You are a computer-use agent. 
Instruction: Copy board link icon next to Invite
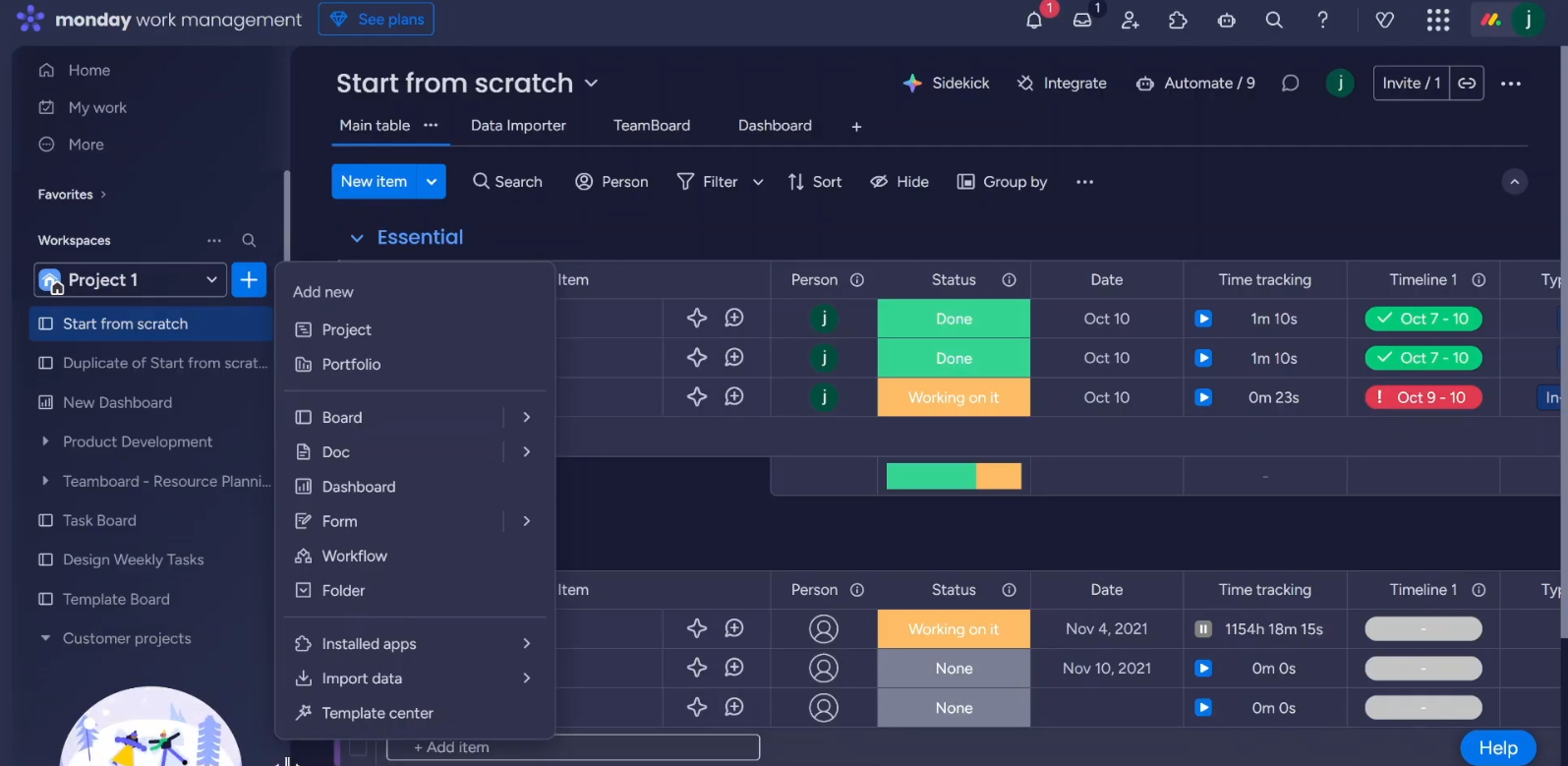click(x=1467, y=84)
